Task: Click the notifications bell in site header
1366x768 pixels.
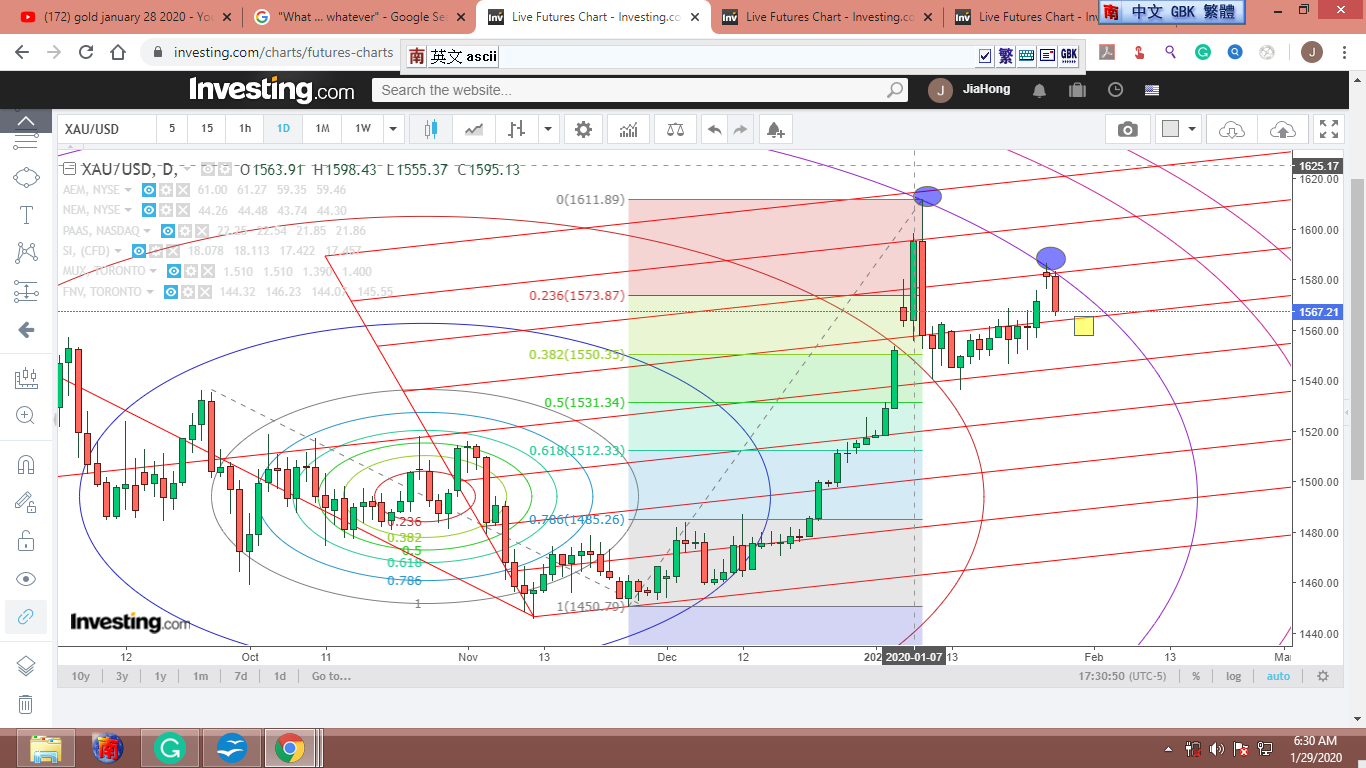Action: pyautogui.click(x=1040, y=90)
